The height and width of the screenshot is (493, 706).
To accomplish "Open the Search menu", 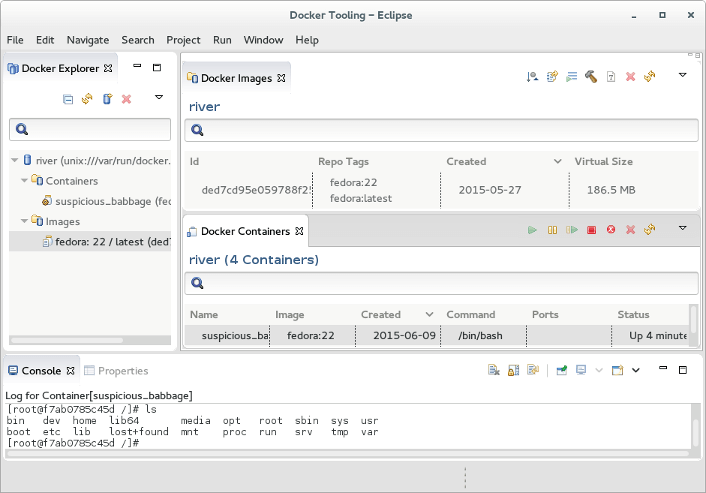I will click(138, 40).
